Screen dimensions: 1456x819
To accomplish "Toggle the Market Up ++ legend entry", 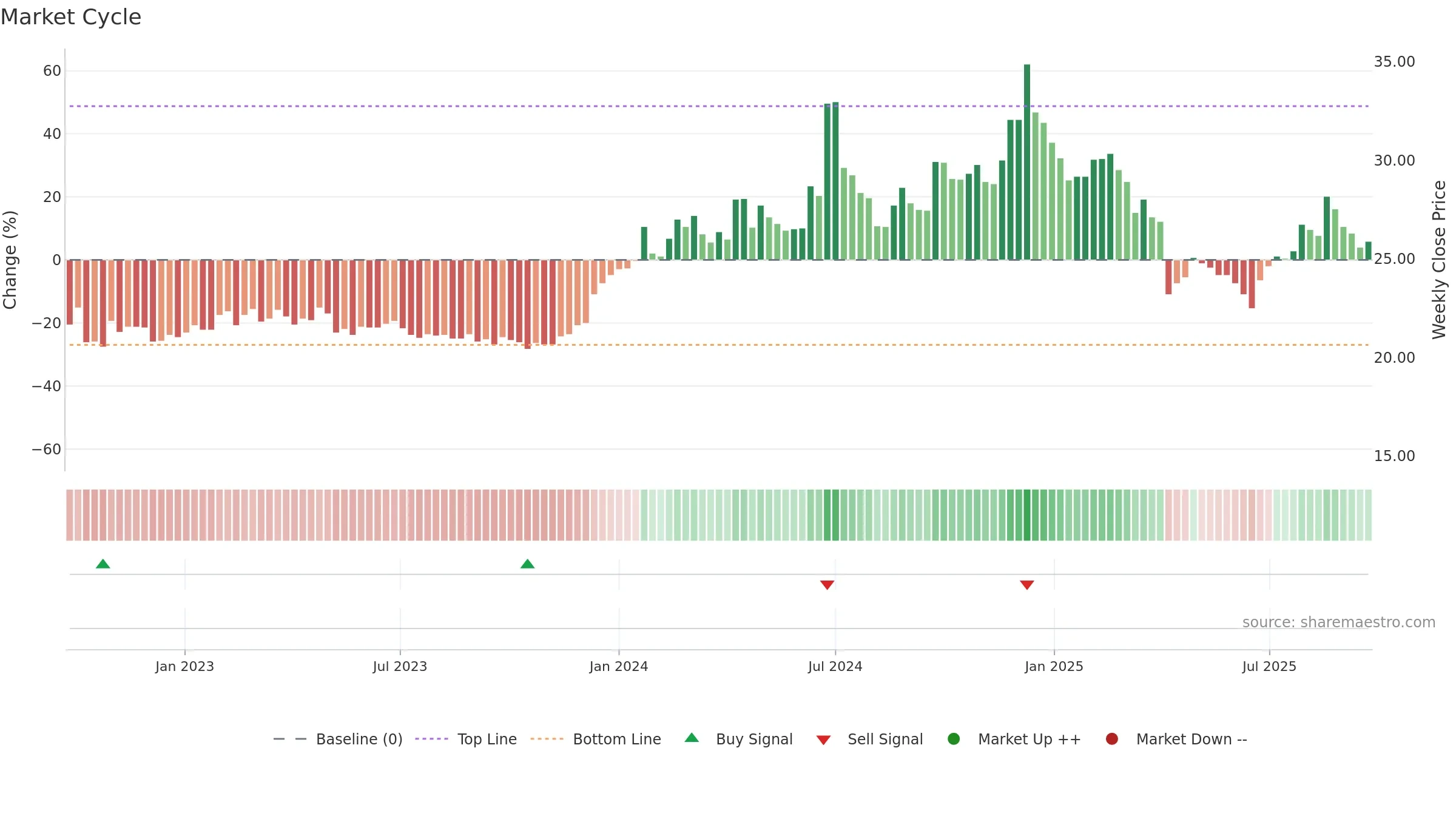I will pos(1014,739).
